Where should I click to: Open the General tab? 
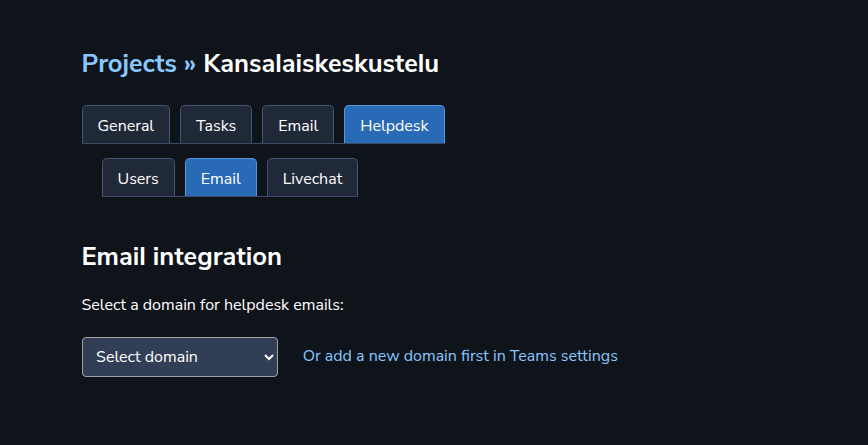pos(126,125)
